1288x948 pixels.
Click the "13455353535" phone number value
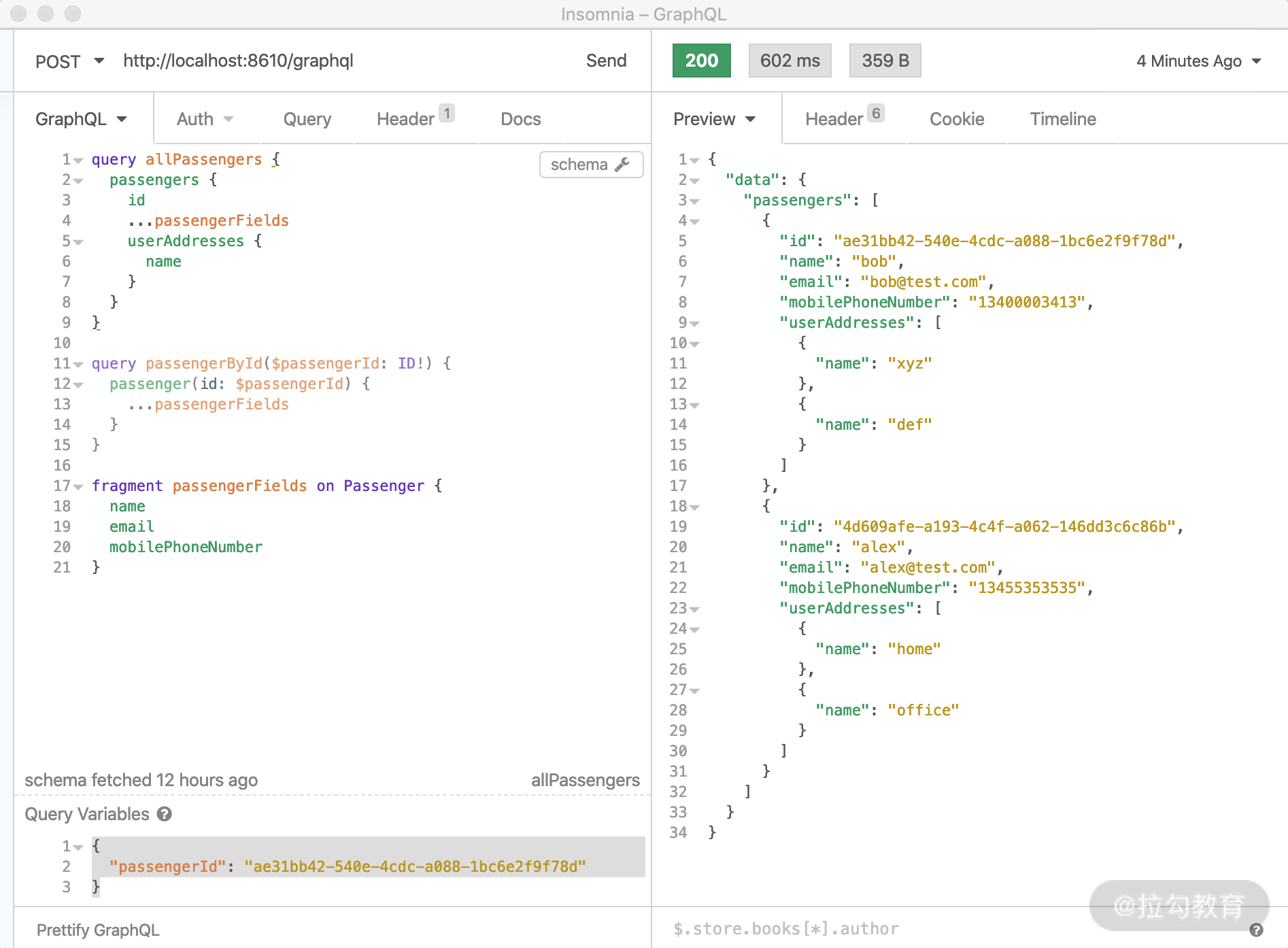point(1027,588)
